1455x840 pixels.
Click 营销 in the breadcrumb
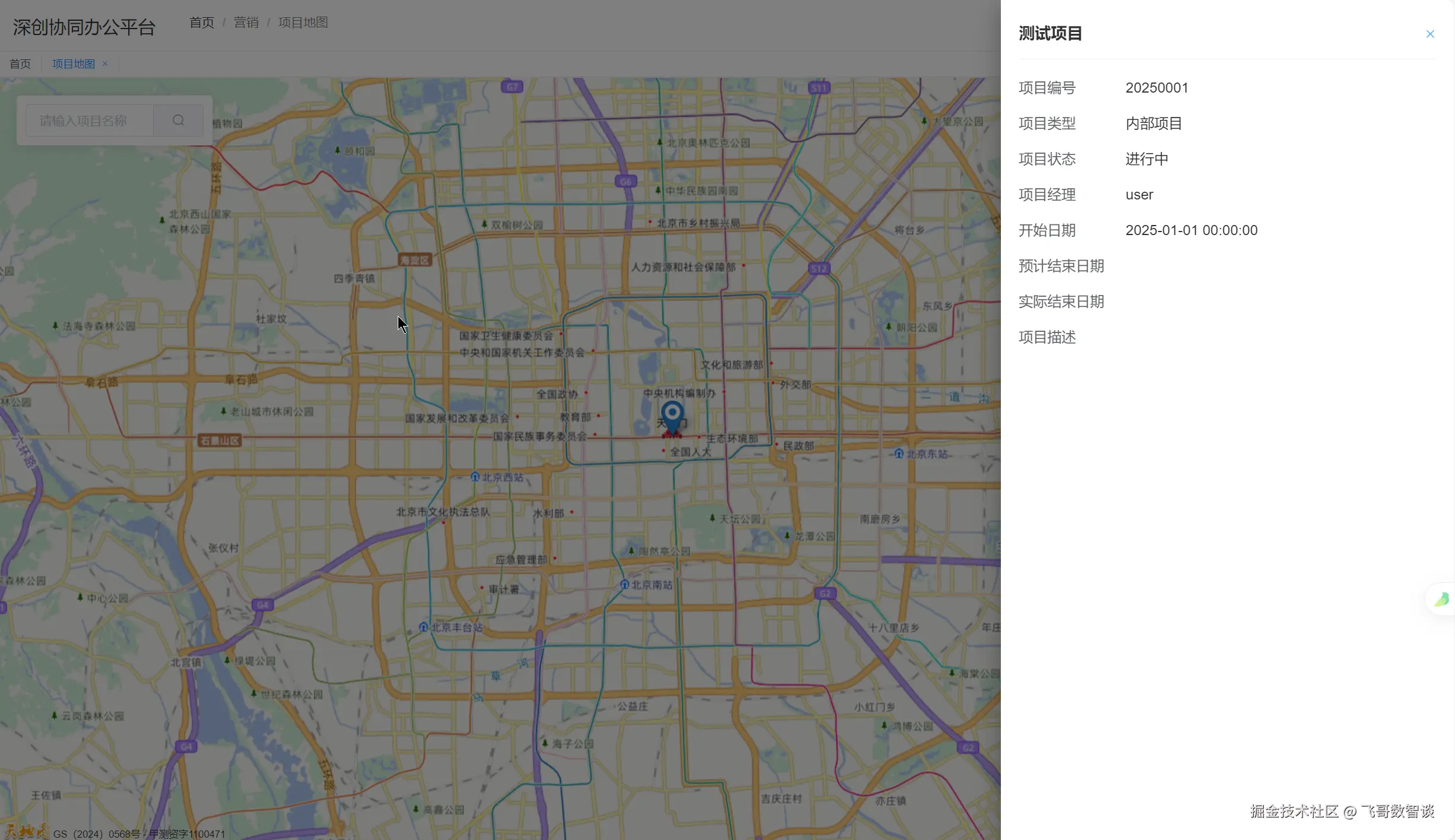click(x=246, y=23)
